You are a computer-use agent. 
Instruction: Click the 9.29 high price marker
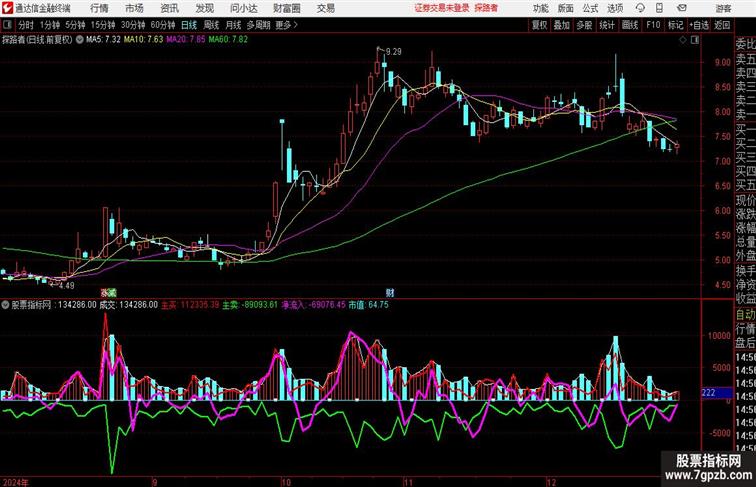click(393, 52)
